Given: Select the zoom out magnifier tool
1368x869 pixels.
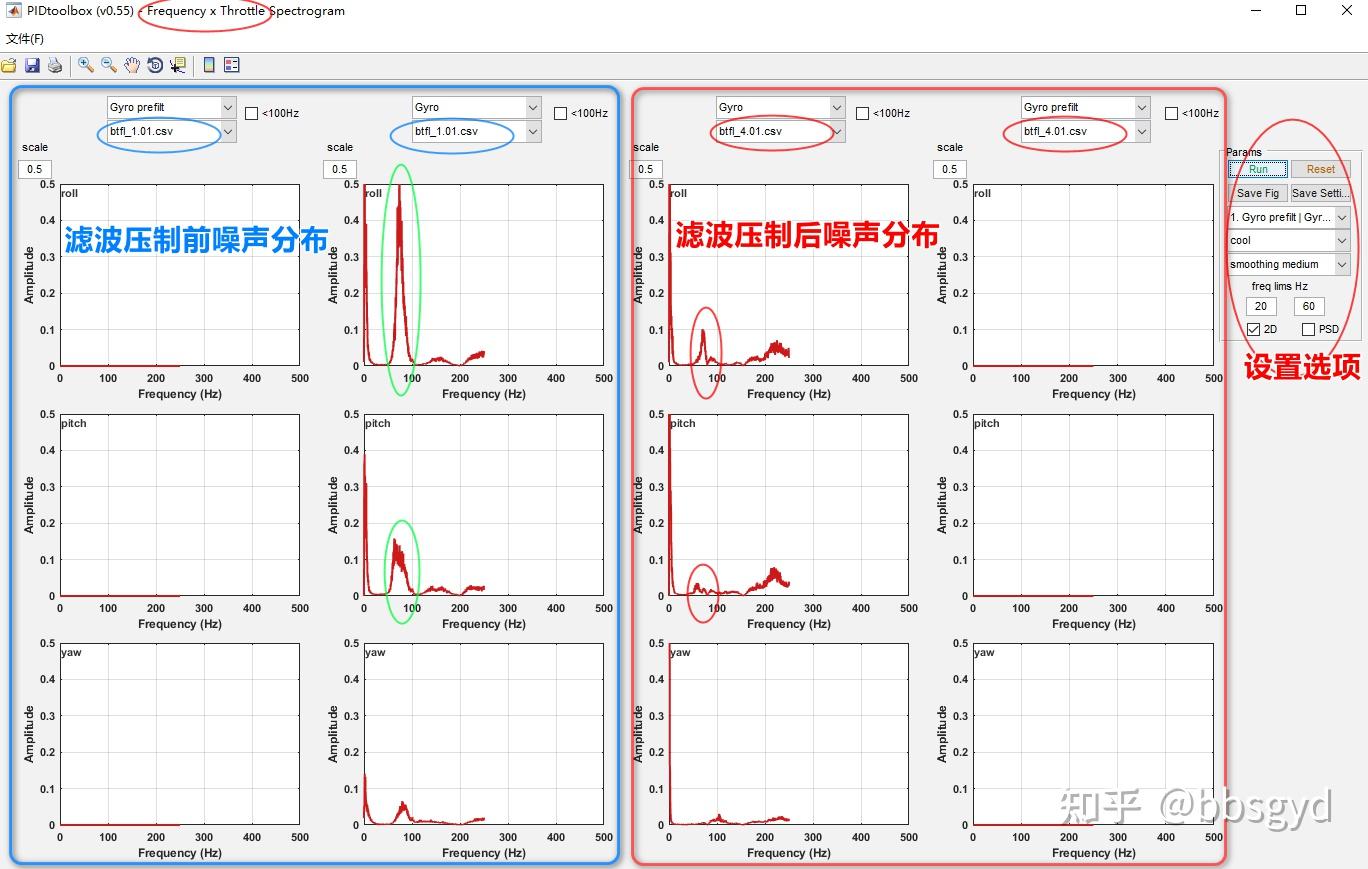Looking at the screenshot, I should [x=109, y=65].
